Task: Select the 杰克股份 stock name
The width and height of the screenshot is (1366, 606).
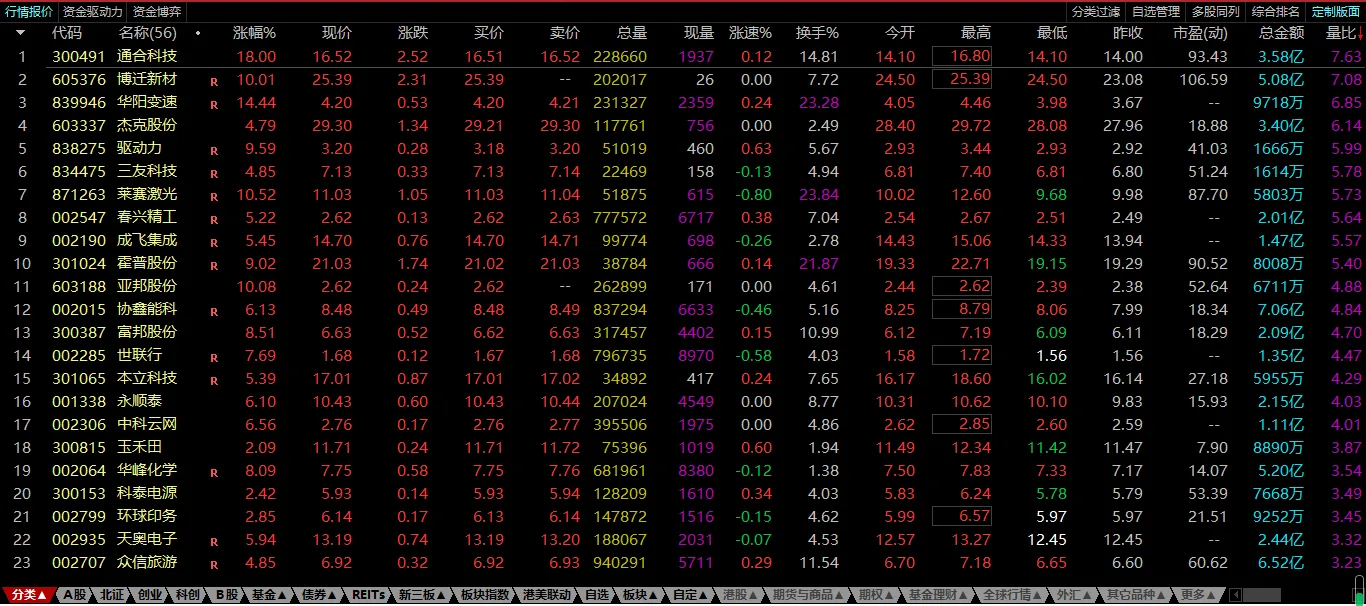Action: coord(147,126)
